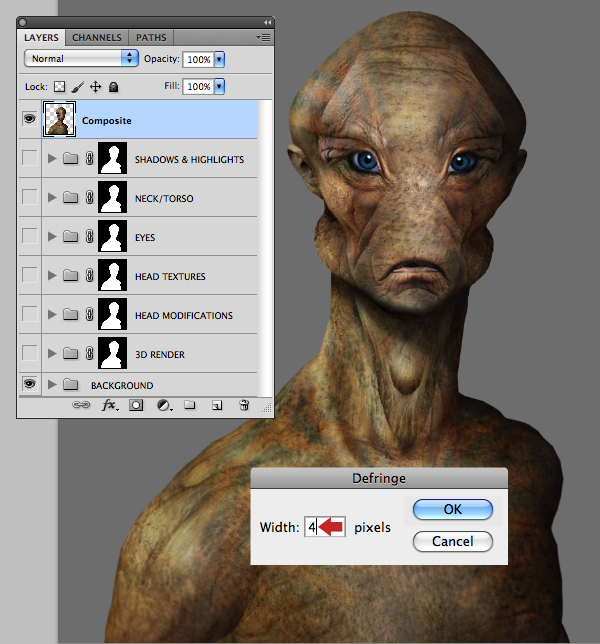Screen dimensions: 600x644
Task: Expand the 3D RENDER group triangle
Action: 52,353
